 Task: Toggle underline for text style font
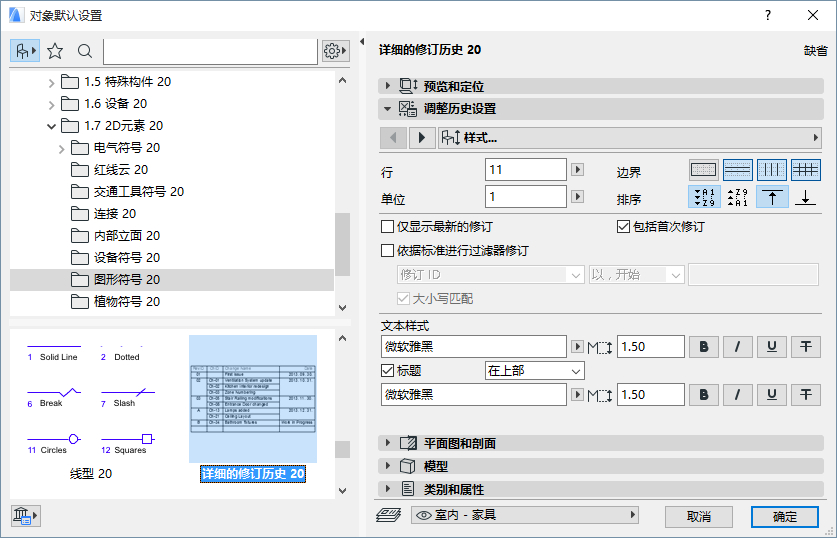(772, 347)
